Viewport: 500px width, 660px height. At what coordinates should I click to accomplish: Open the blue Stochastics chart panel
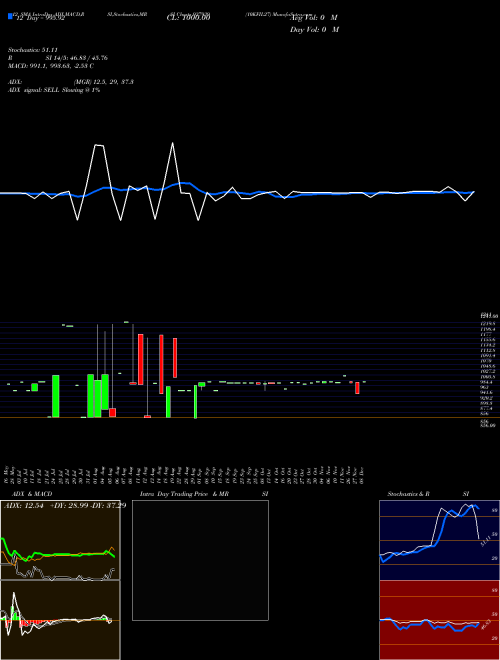tap(439, 540)
